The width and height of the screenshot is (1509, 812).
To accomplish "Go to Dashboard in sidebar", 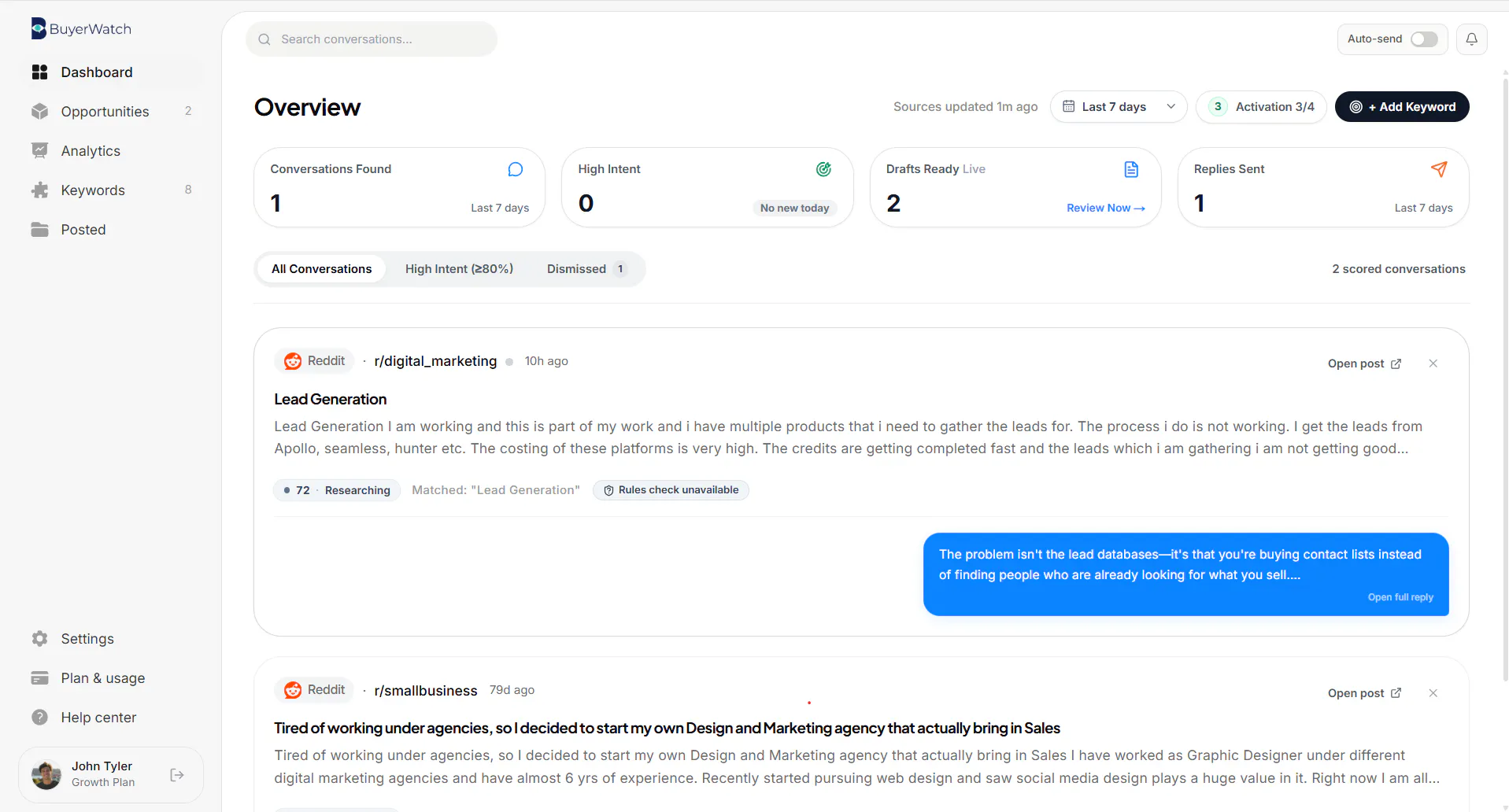I will tap(111, 72).
